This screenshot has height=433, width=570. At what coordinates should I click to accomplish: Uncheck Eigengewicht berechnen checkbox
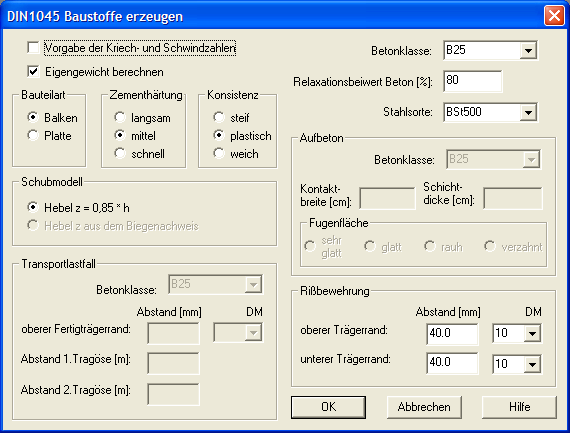pos(33,72)
